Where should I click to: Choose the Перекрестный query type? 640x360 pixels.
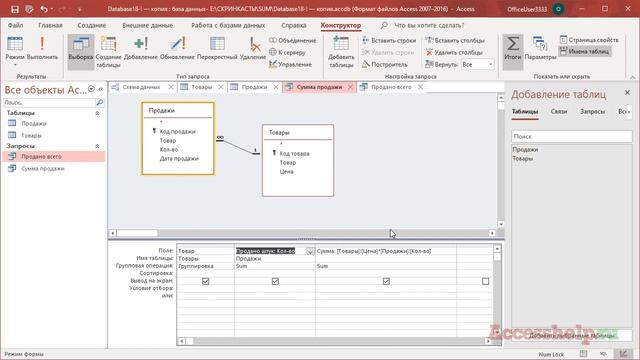[217, 48]
